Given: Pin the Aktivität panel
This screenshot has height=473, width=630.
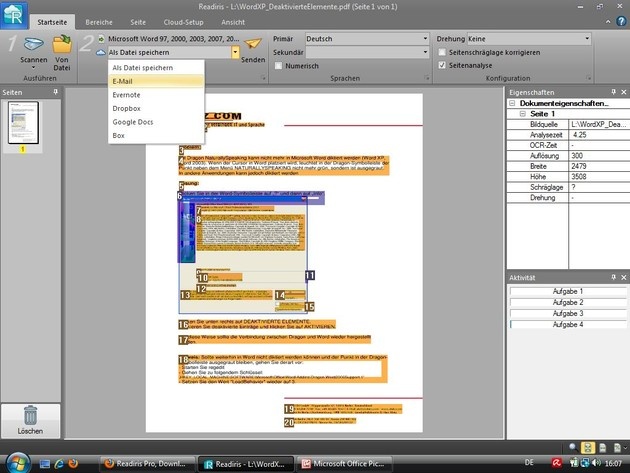Looking at the screenshot, I should pyautogui.click(x=613, y=277).
